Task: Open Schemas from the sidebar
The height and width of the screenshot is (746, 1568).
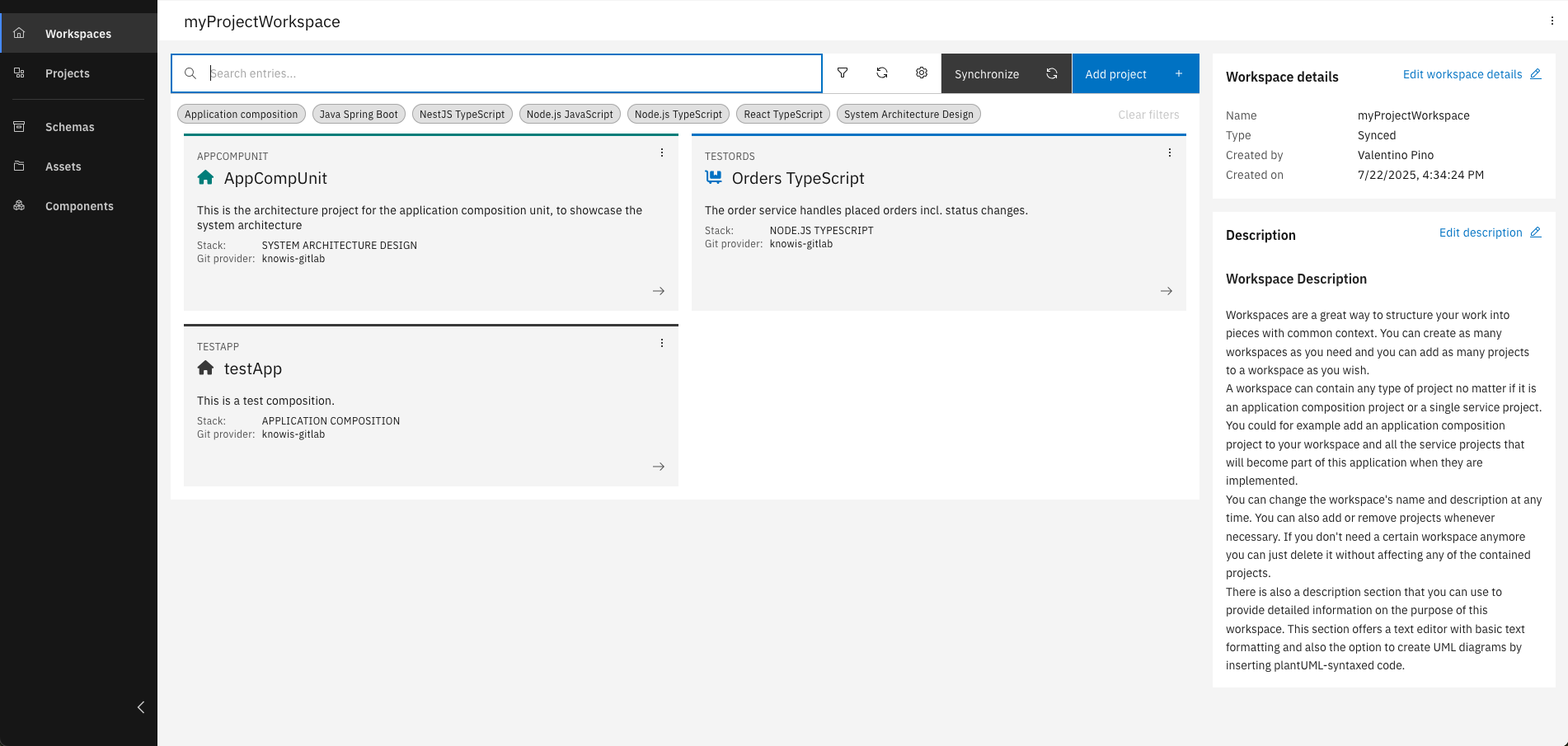Action: 70,127
